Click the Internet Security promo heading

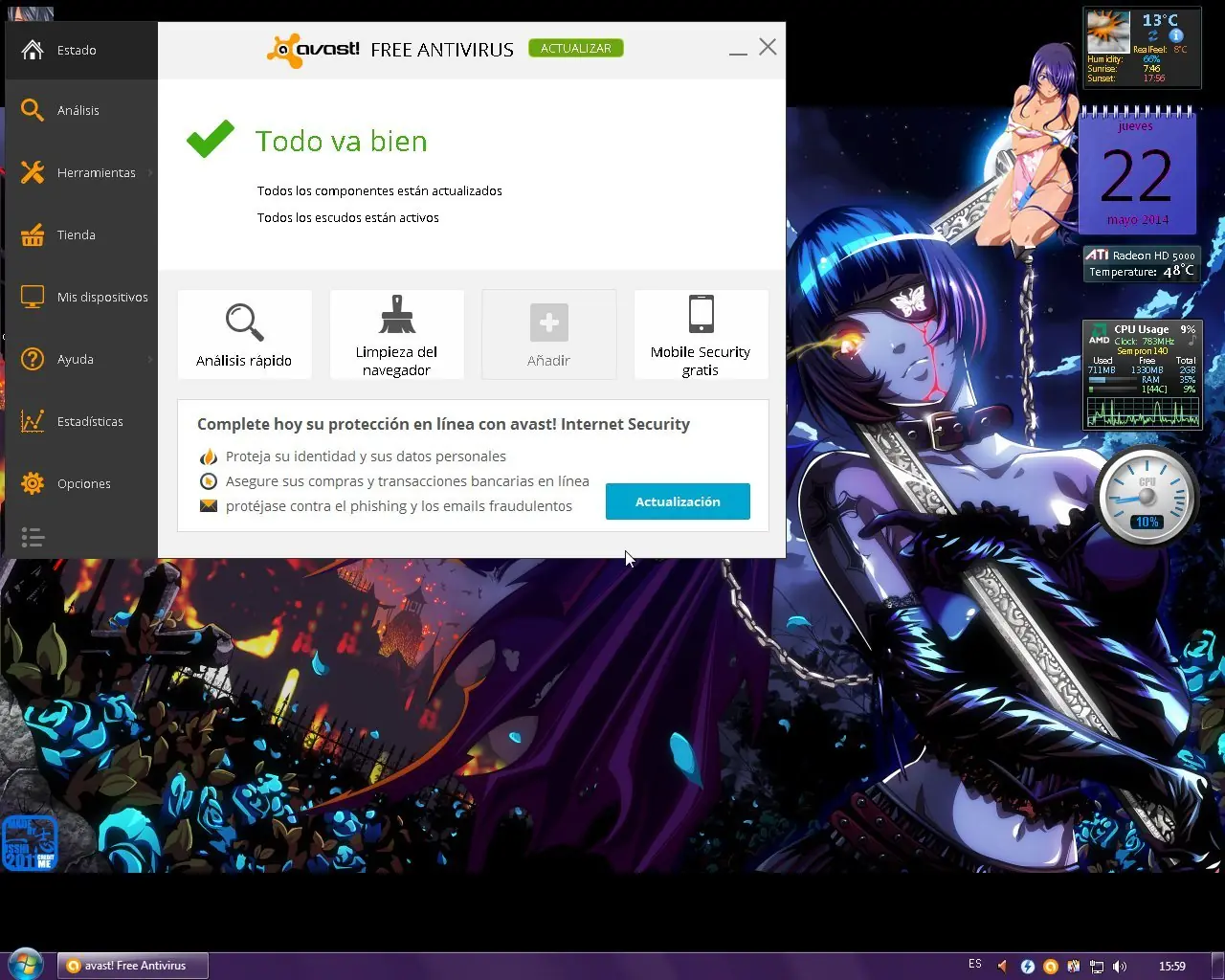443,424
